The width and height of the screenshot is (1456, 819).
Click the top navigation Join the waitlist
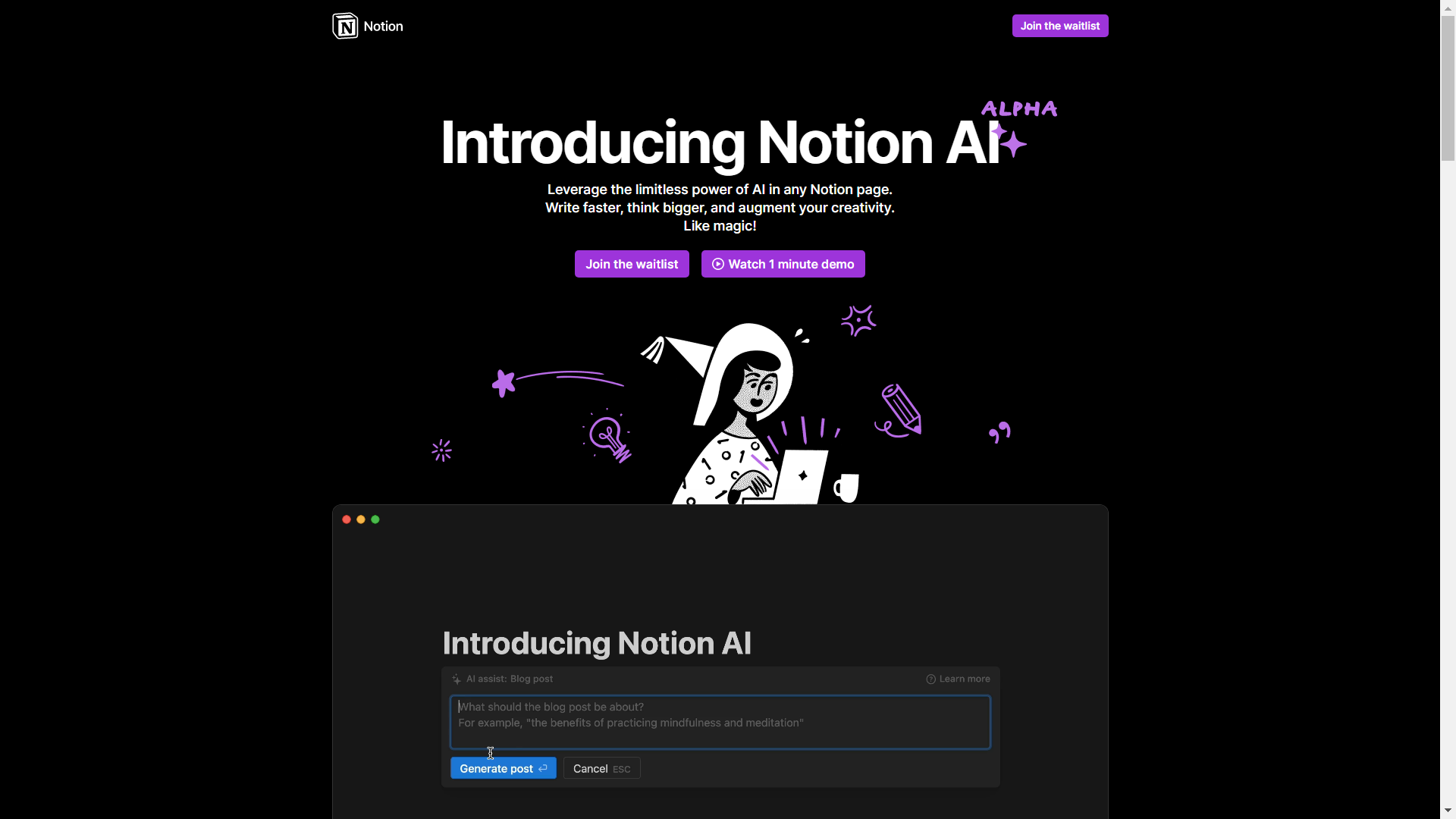click(x=1060, y=25)
